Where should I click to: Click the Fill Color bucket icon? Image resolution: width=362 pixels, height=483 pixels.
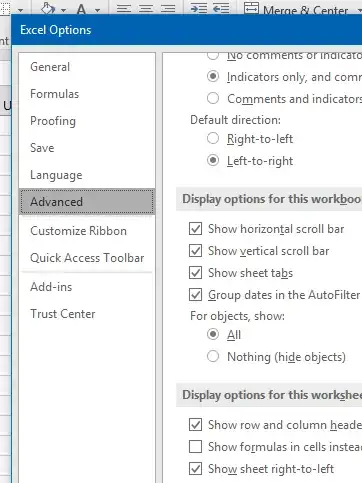pyautogui.click(x=48, y=8)
